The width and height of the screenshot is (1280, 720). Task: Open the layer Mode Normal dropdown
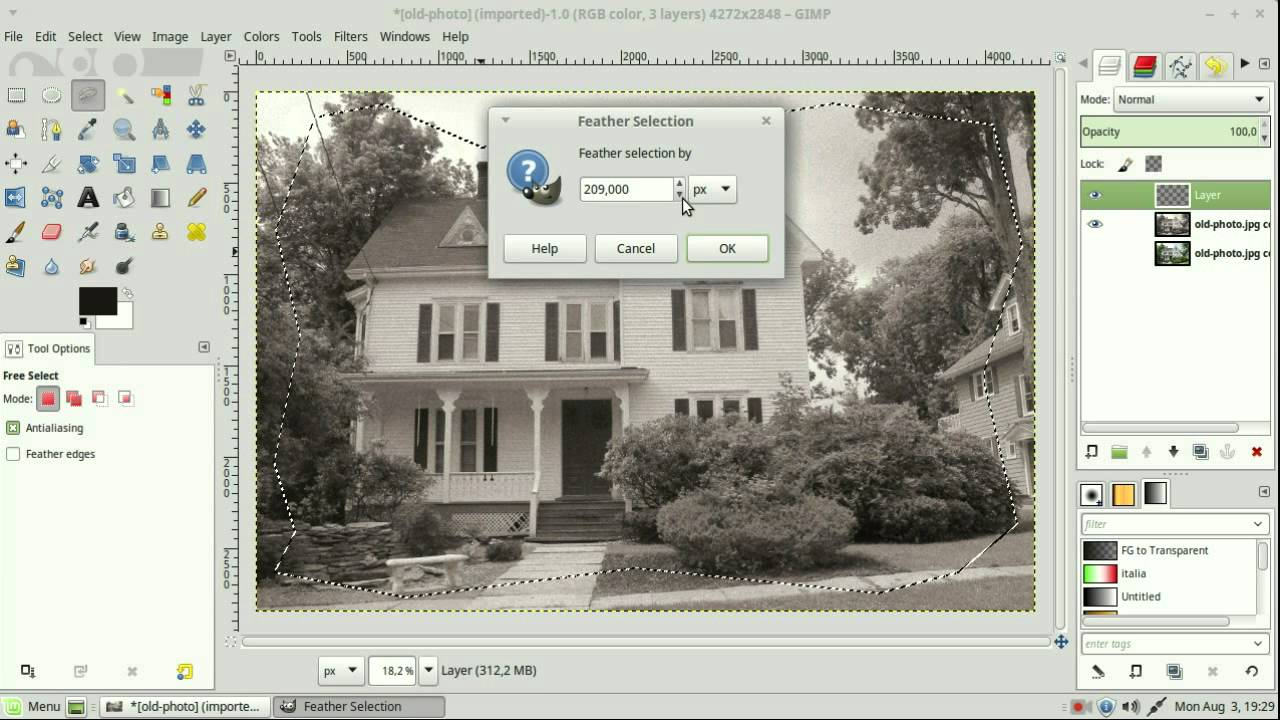pos(1191,99)
